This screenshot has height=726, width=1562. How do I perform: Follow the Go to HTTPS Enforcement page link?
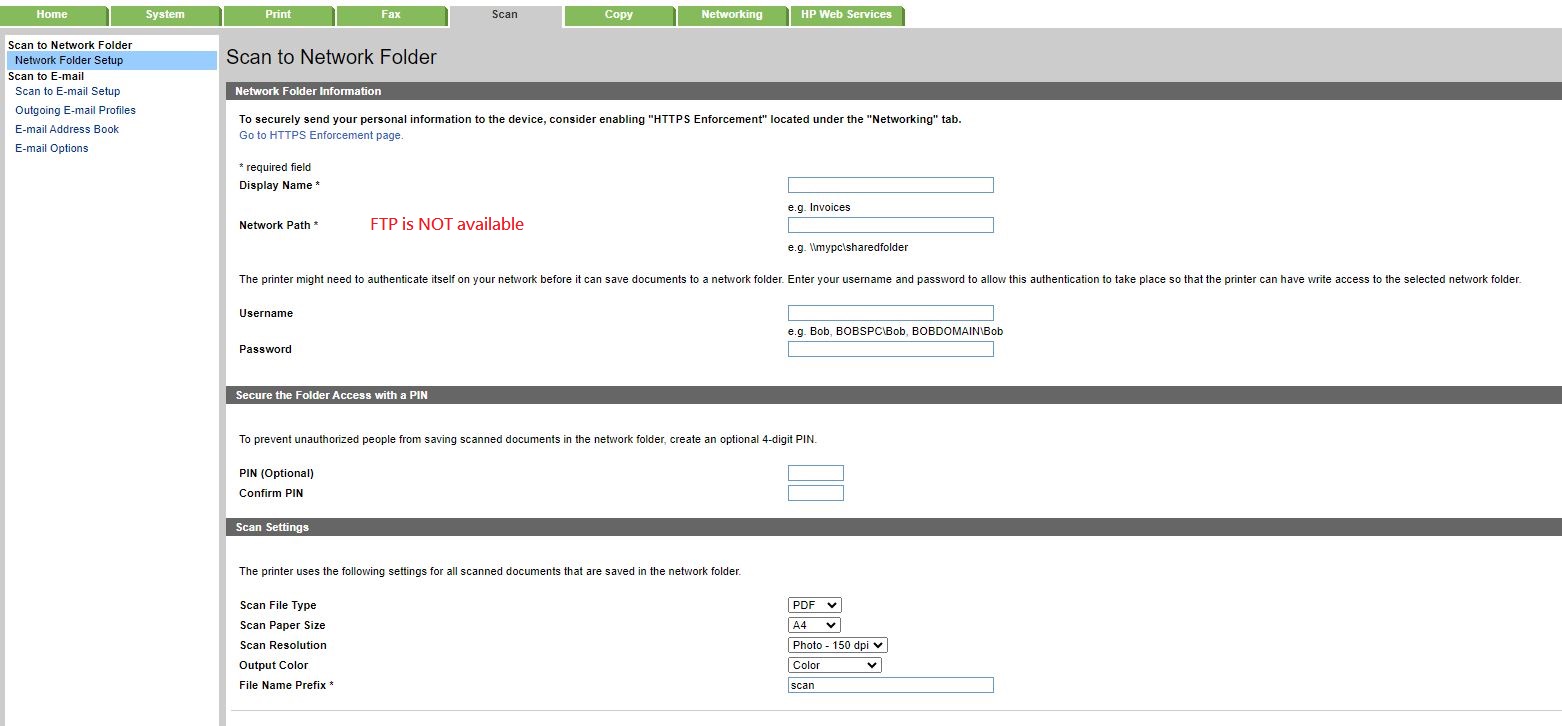tap(321, 135)
